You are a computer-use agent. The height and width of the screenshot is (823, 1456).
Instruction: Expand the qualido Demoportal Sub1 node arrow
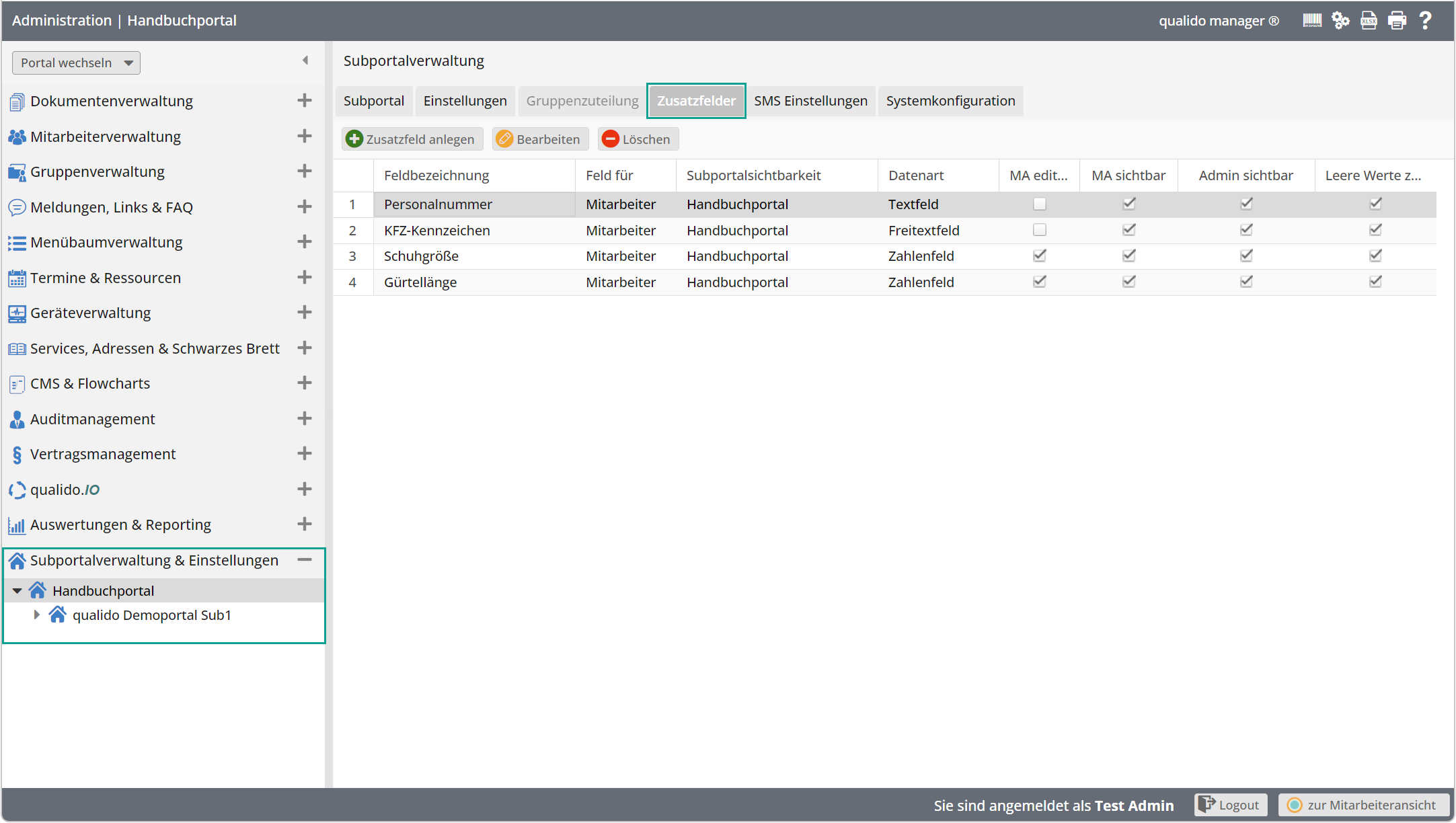[x=37, y=615]
